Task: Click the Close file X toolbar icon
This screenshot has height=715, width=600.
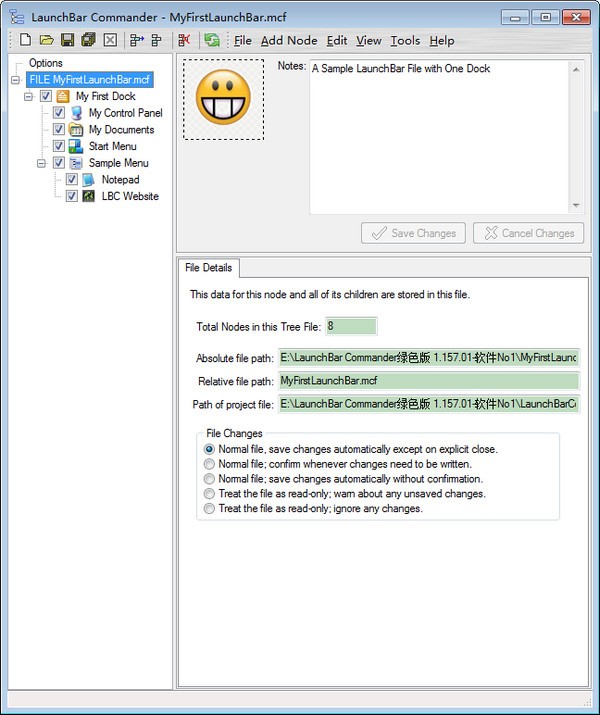Action: pos(110,40)
